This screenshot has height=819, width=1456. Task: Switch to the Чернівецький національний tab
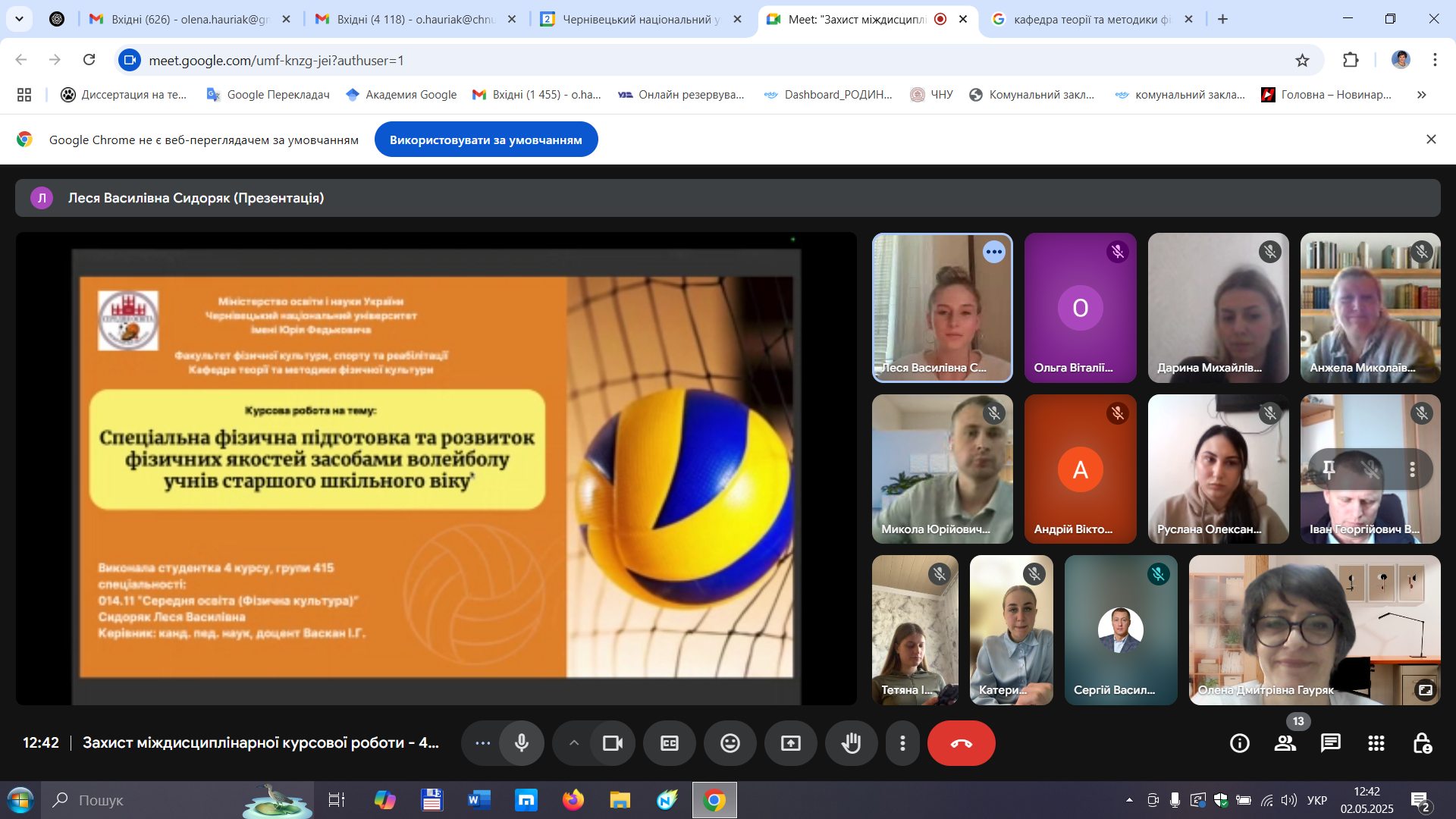point(639,19)
